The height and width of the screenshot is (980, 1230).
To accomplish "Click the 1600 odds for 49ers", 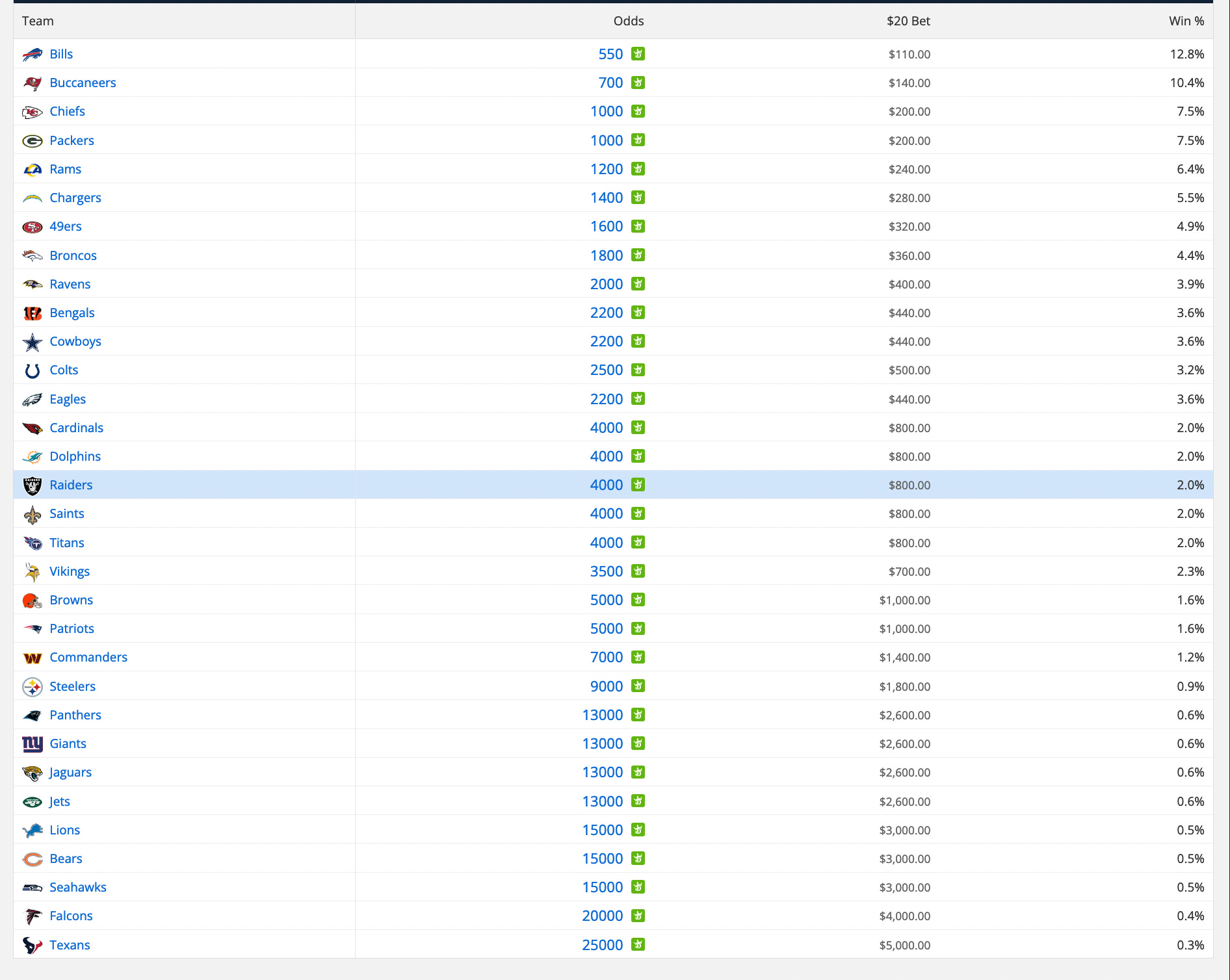I will tap(607, 226).
